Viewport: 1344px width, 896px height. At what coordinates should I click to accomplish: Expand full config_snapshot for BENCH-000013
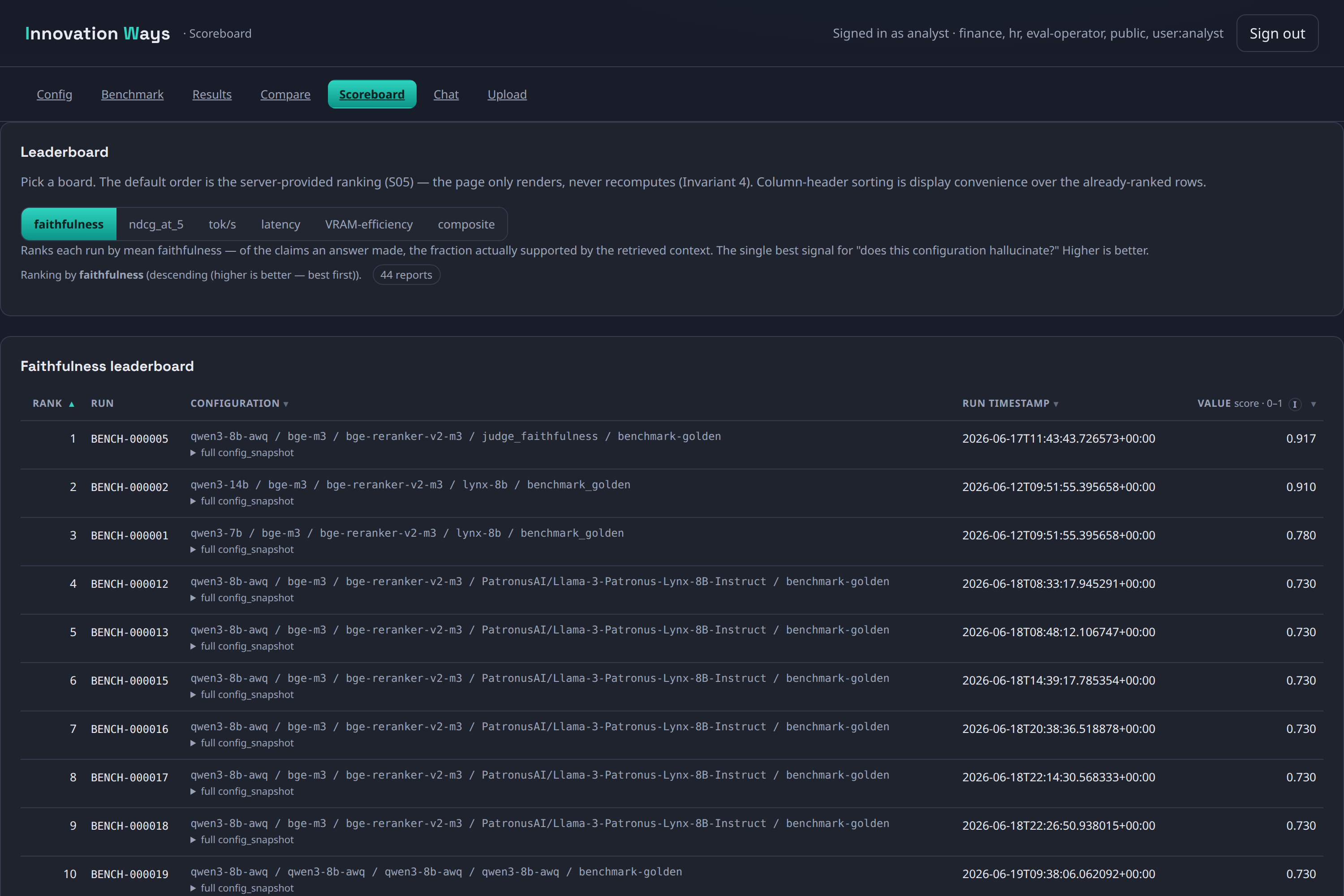pyautogui.click(x=242, y=646)
